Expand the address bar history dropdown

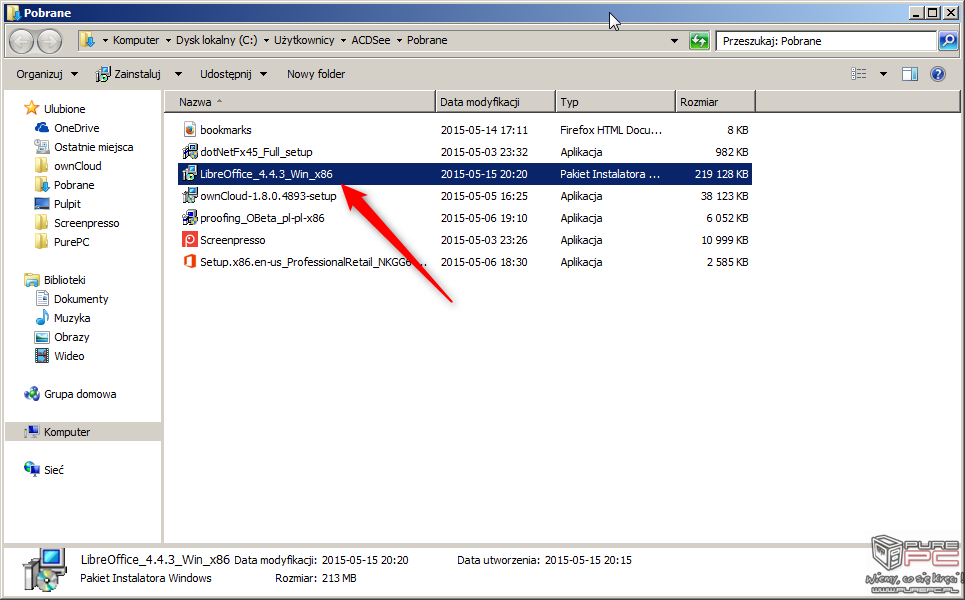click(675, 41)
